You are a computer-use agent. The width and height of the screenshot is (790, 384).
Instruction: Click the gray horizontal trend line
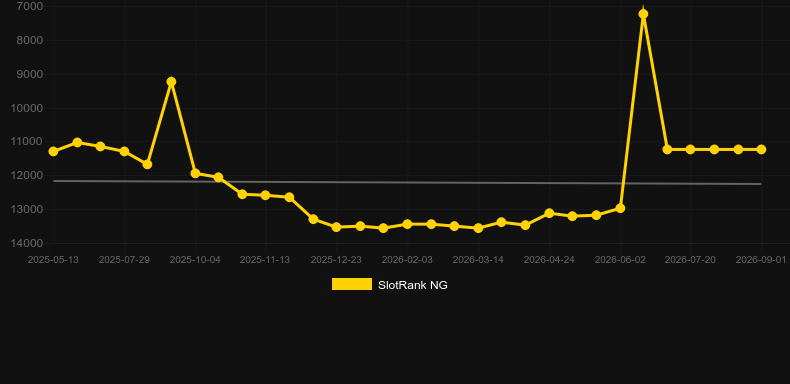pyautogui.click(x=407, y=182)
